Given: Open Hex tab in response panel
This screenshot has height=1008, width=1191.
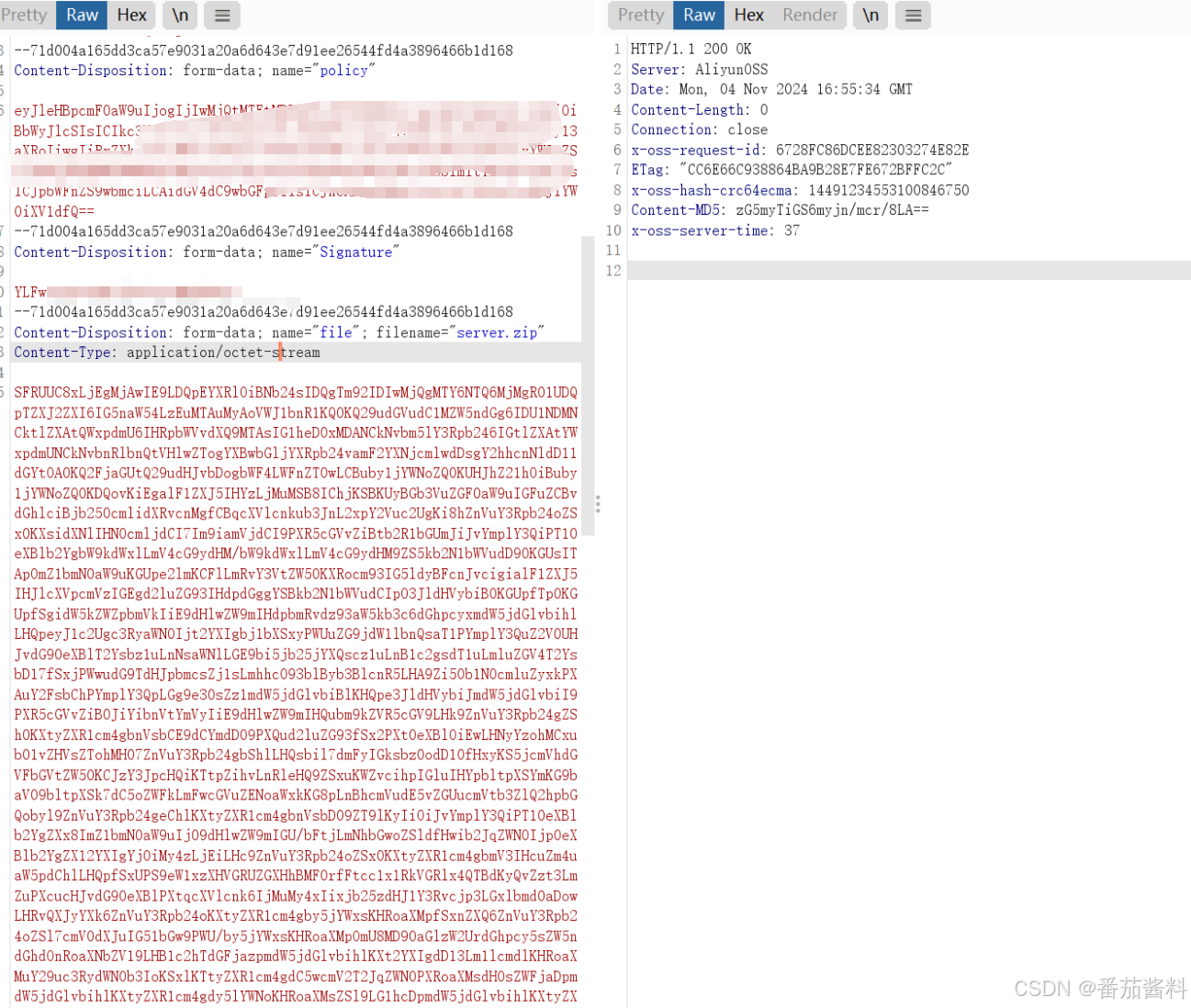Looking at the screenshot, I should (x=748, y=15).
